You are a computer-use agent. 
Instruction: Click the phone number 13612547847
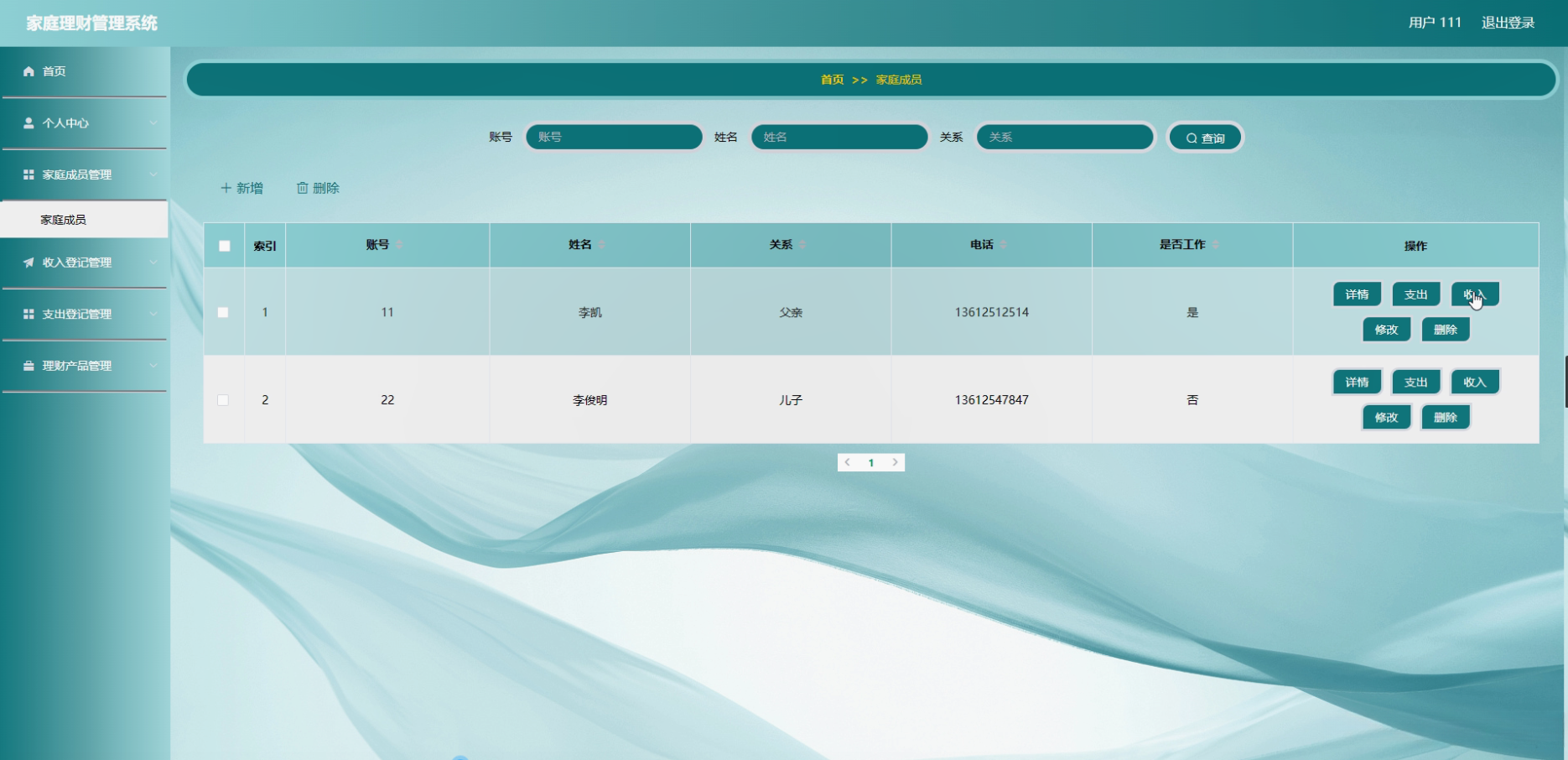[x=992, y=400]
